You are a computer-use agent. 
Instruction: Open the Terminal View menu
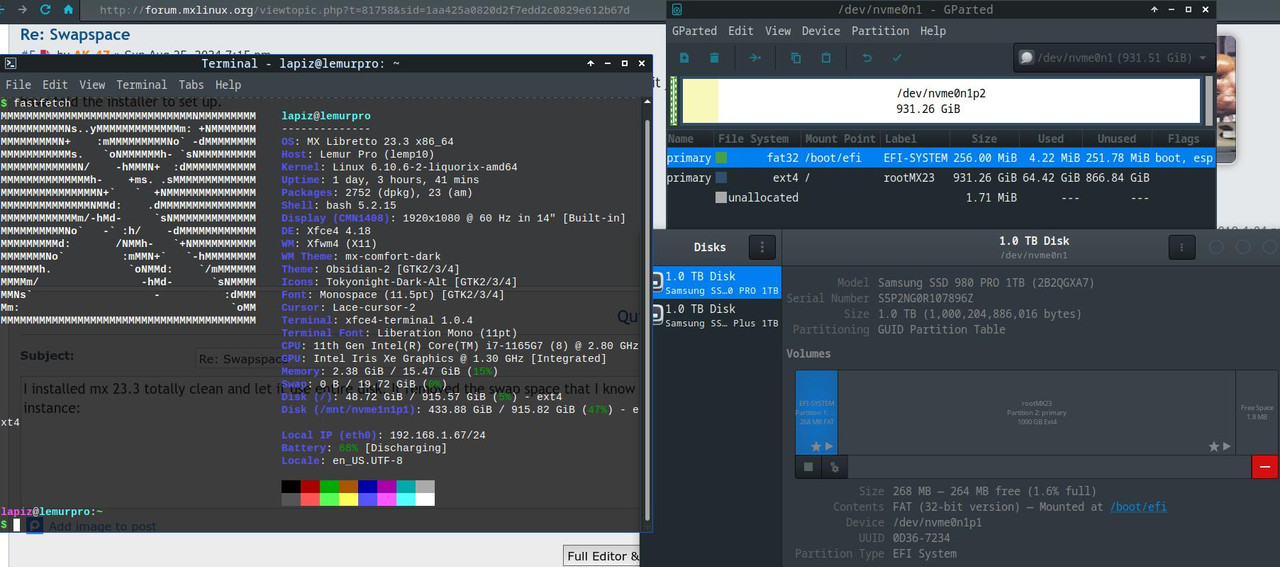pyautogui.click(x=92, y=85)
